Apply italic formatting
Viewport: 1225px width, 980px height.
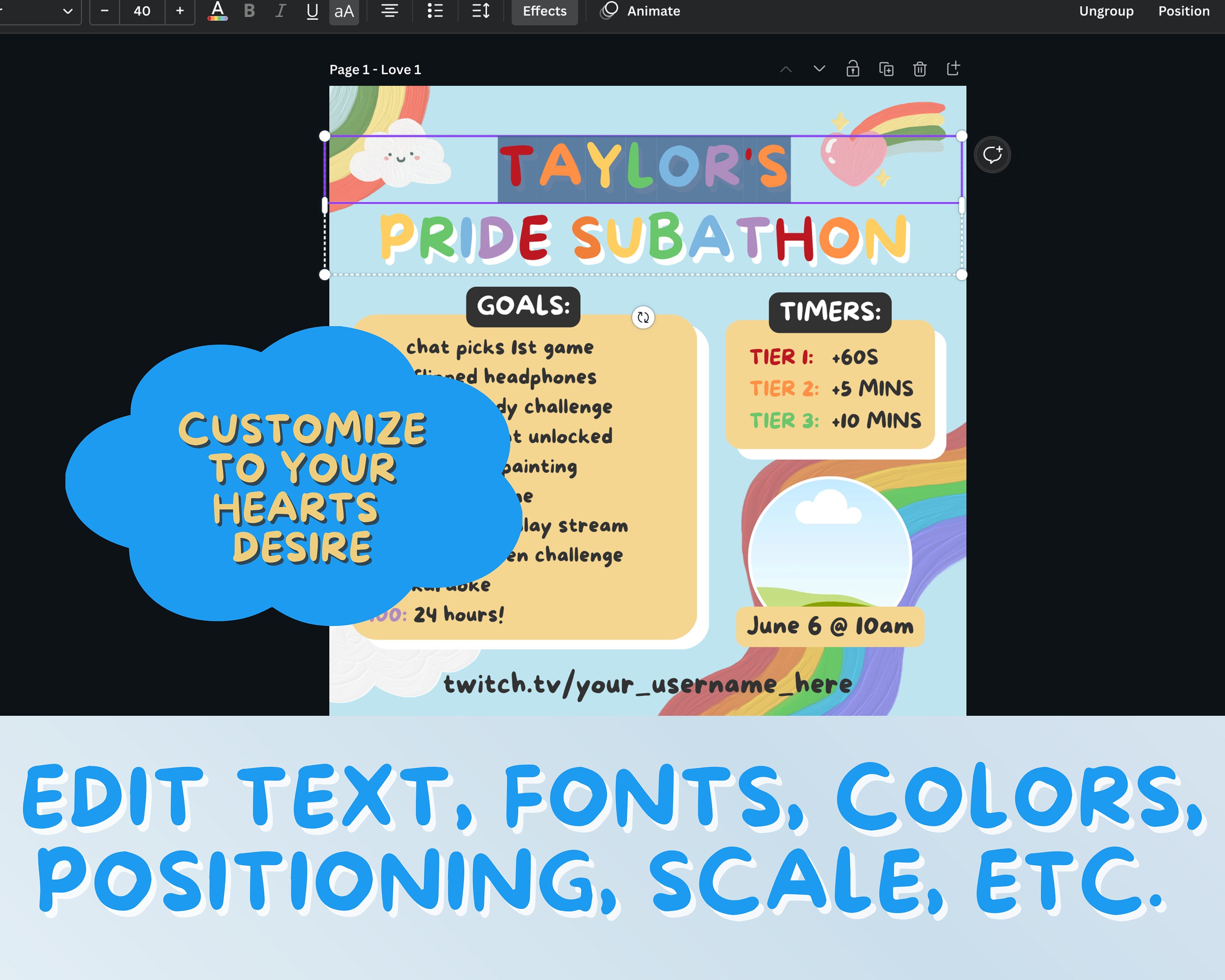(x=280, y=11)
